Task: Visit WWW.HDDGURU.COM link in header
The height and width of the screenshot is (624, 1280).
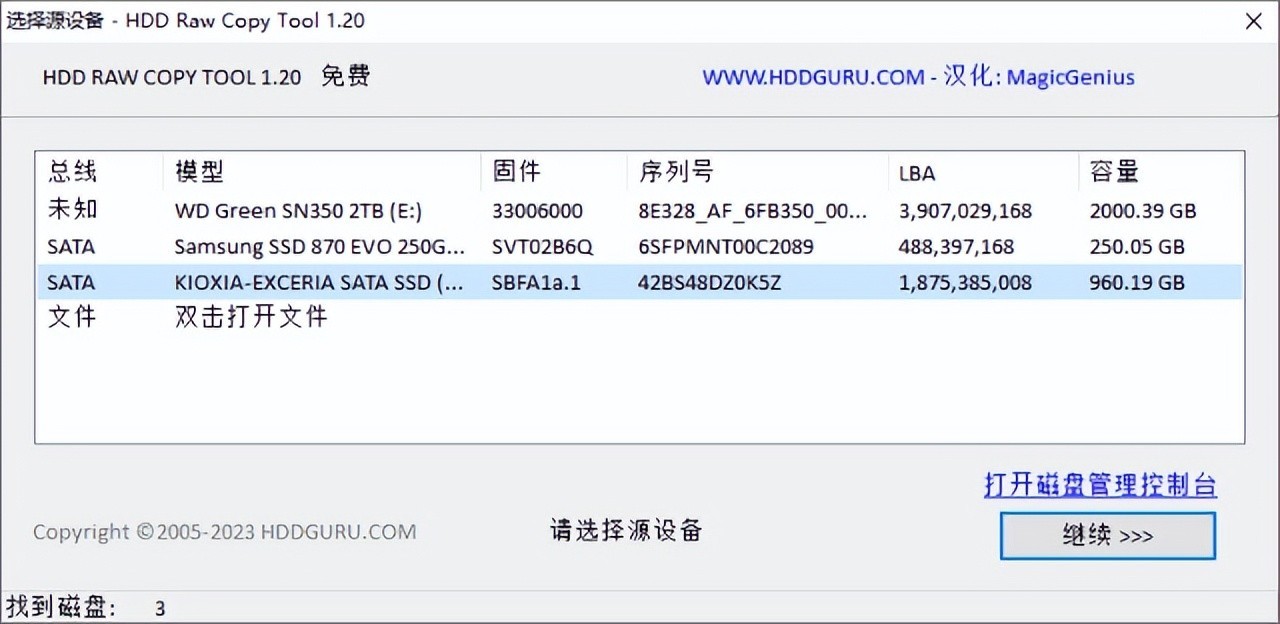Action: [x=813, y=77]
